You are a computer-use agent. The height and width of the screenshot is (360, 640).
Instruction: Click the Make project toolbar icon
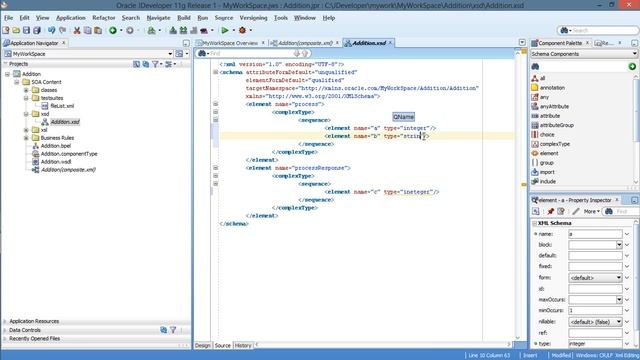click(x=173, y=30)
